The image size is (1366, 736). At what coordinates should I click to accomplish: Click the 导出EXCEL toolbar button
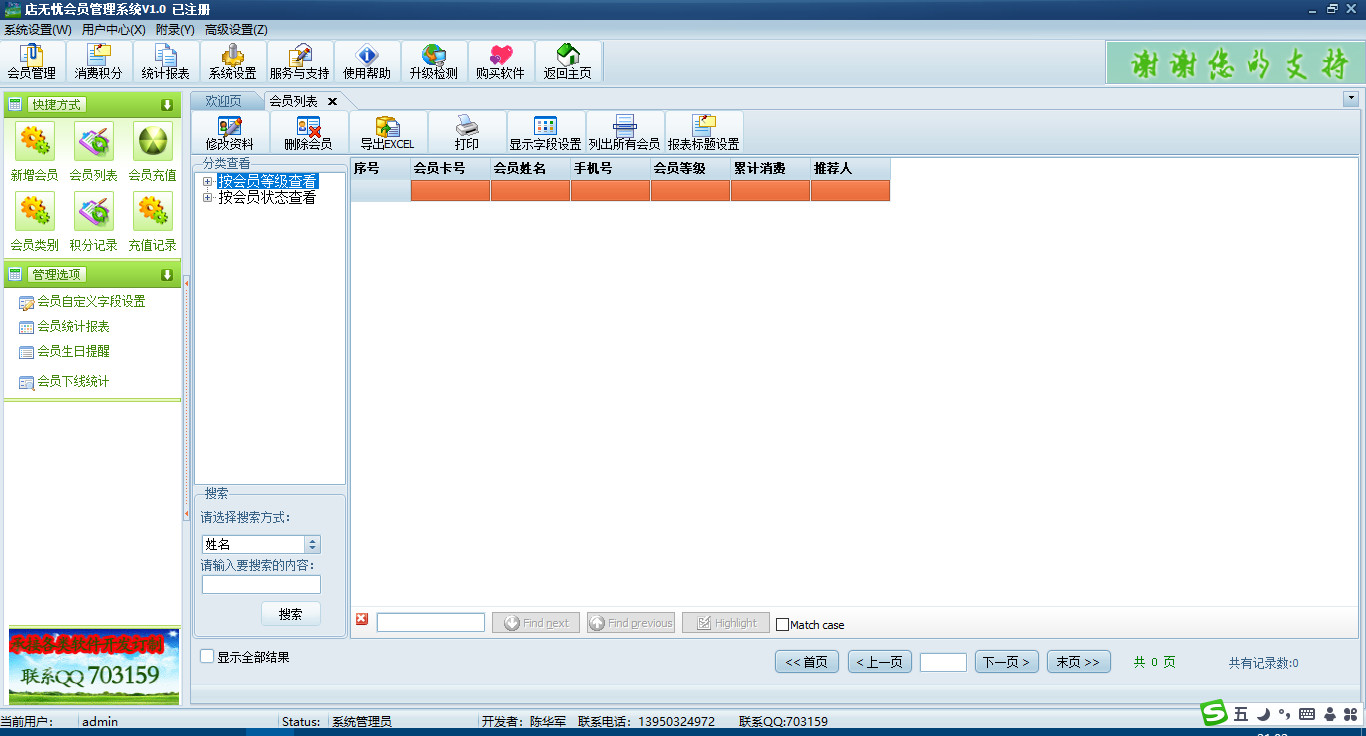387,132
